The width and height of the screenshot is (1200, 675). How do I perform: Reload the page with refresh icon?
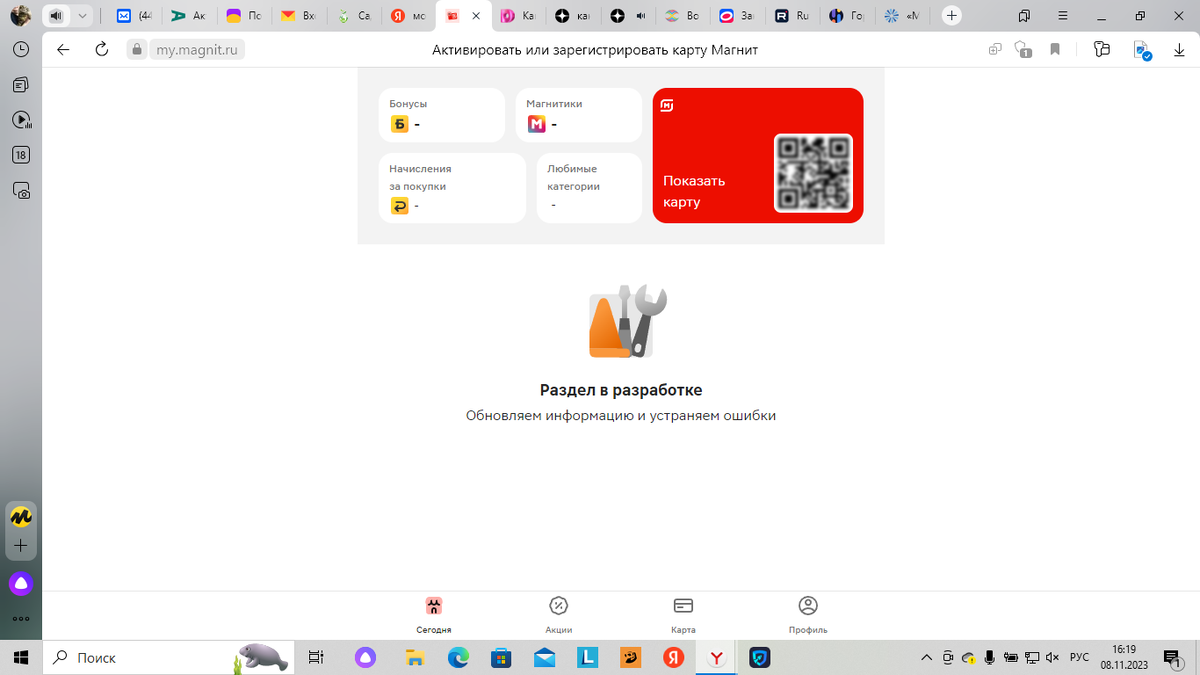pyautogui.click(x=101, y=49)
